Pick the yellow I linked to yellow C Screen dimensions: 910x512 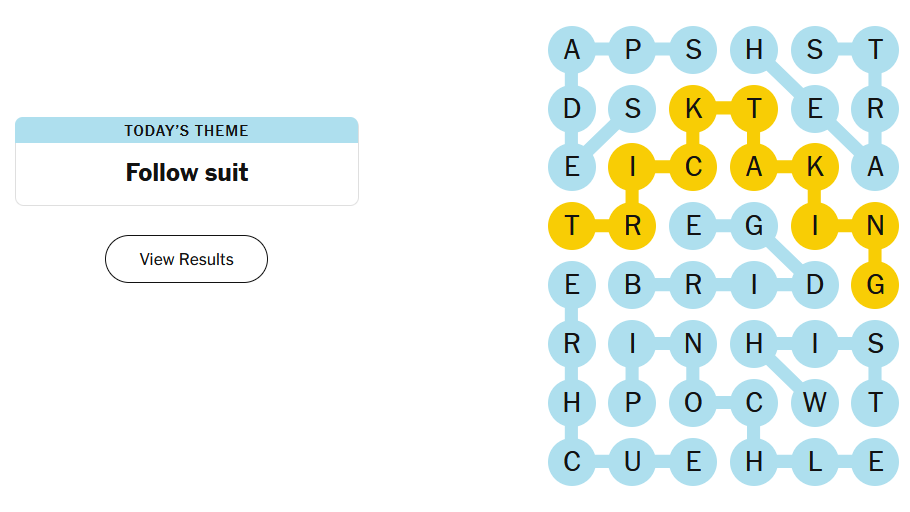click(x=632, y=167)
